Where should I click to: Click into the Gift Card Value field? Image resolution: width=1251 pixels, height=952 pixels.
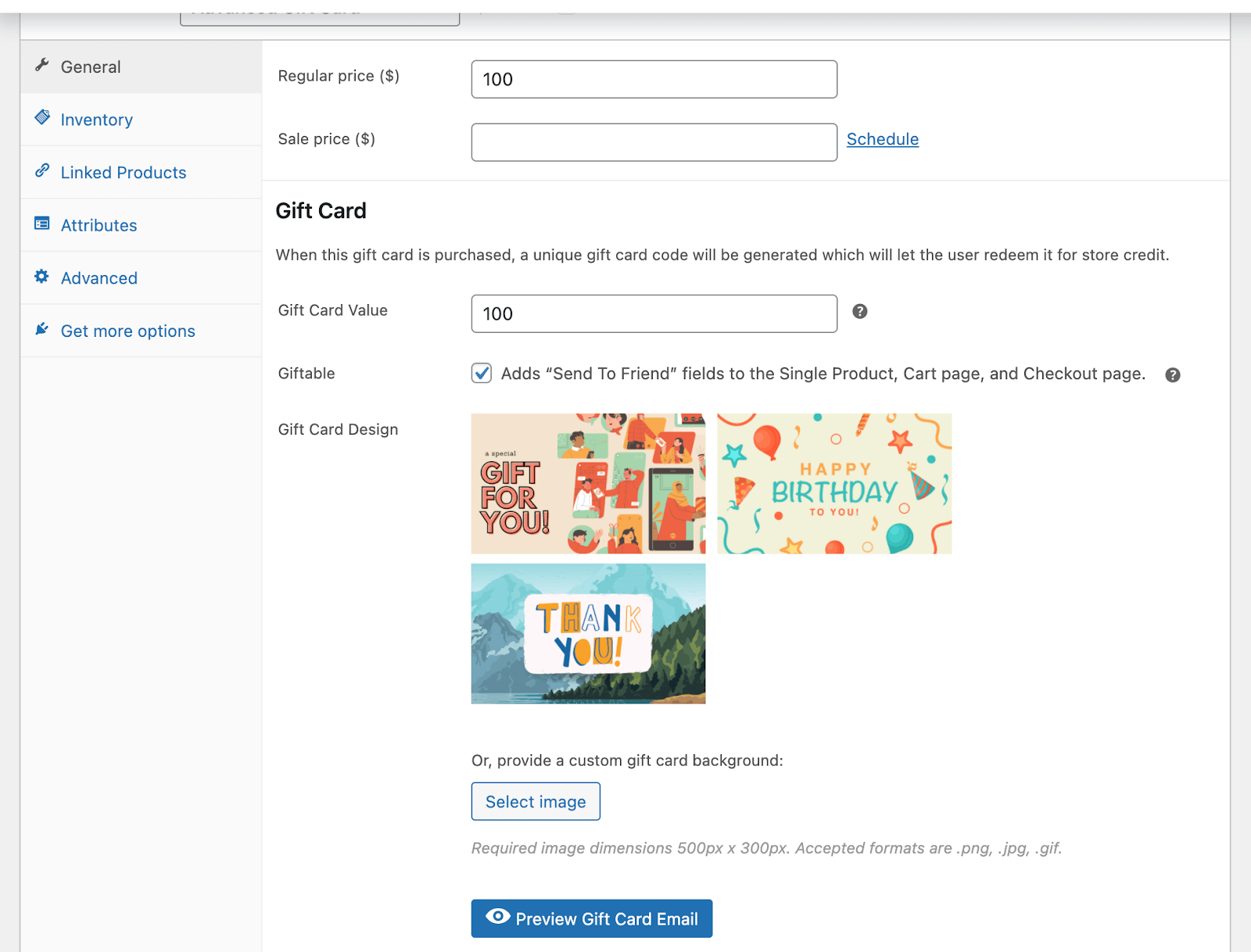coord(654,314)
